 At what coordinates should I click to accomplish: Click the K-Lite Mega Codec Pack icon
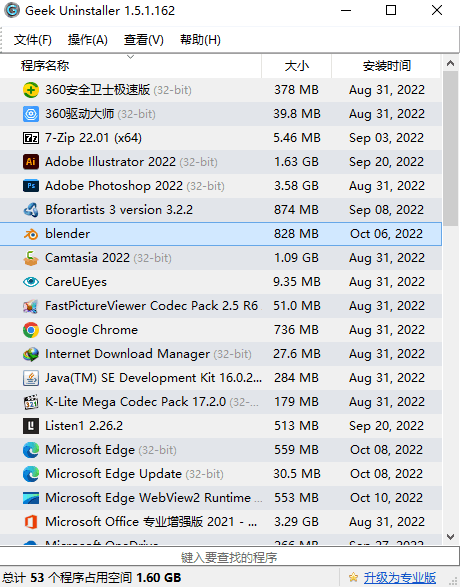pos(31,402)
